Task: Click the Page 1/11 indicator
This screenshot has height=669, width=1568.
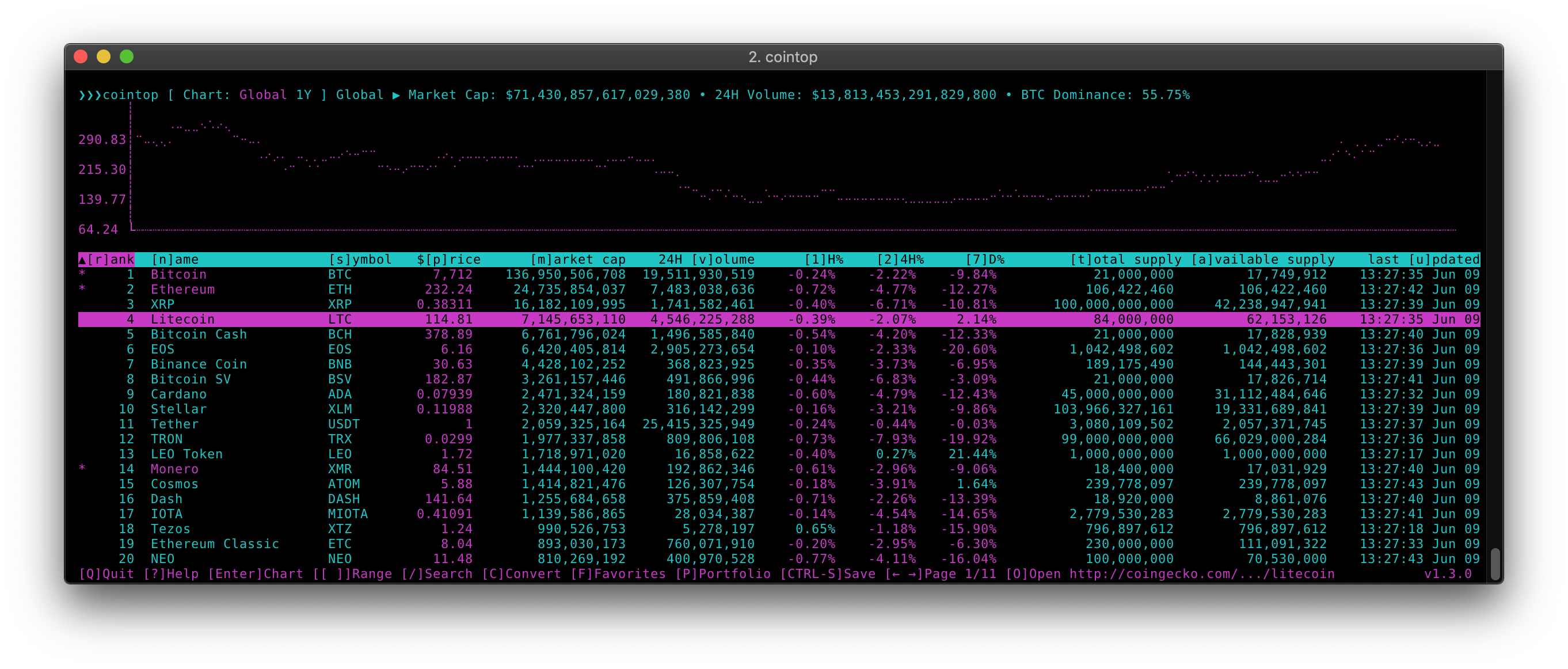Action: click(x=960, y=574)
